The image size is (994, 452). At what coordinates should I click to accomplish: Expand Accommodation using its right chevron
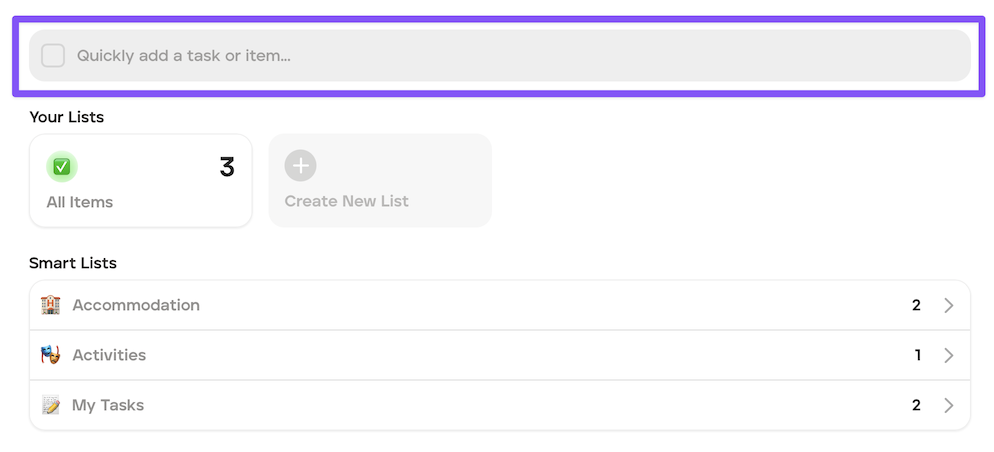point(948,306)
